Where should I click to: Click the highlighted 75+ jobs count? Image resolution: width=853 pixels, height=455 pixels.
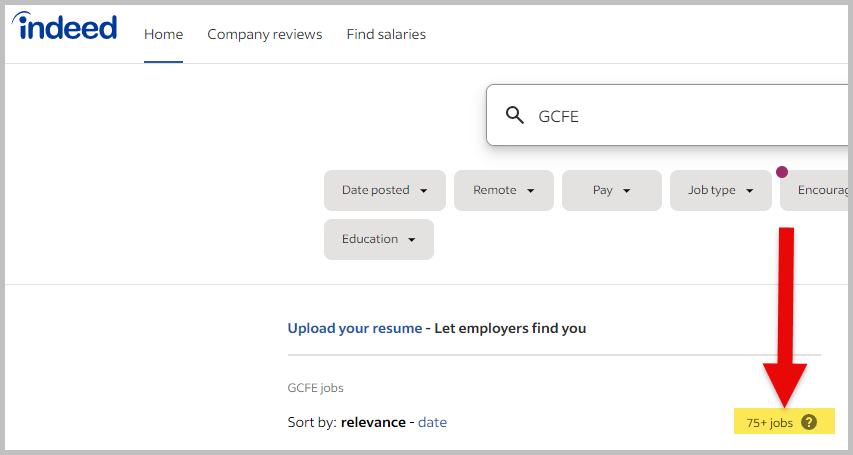[769, 423]
